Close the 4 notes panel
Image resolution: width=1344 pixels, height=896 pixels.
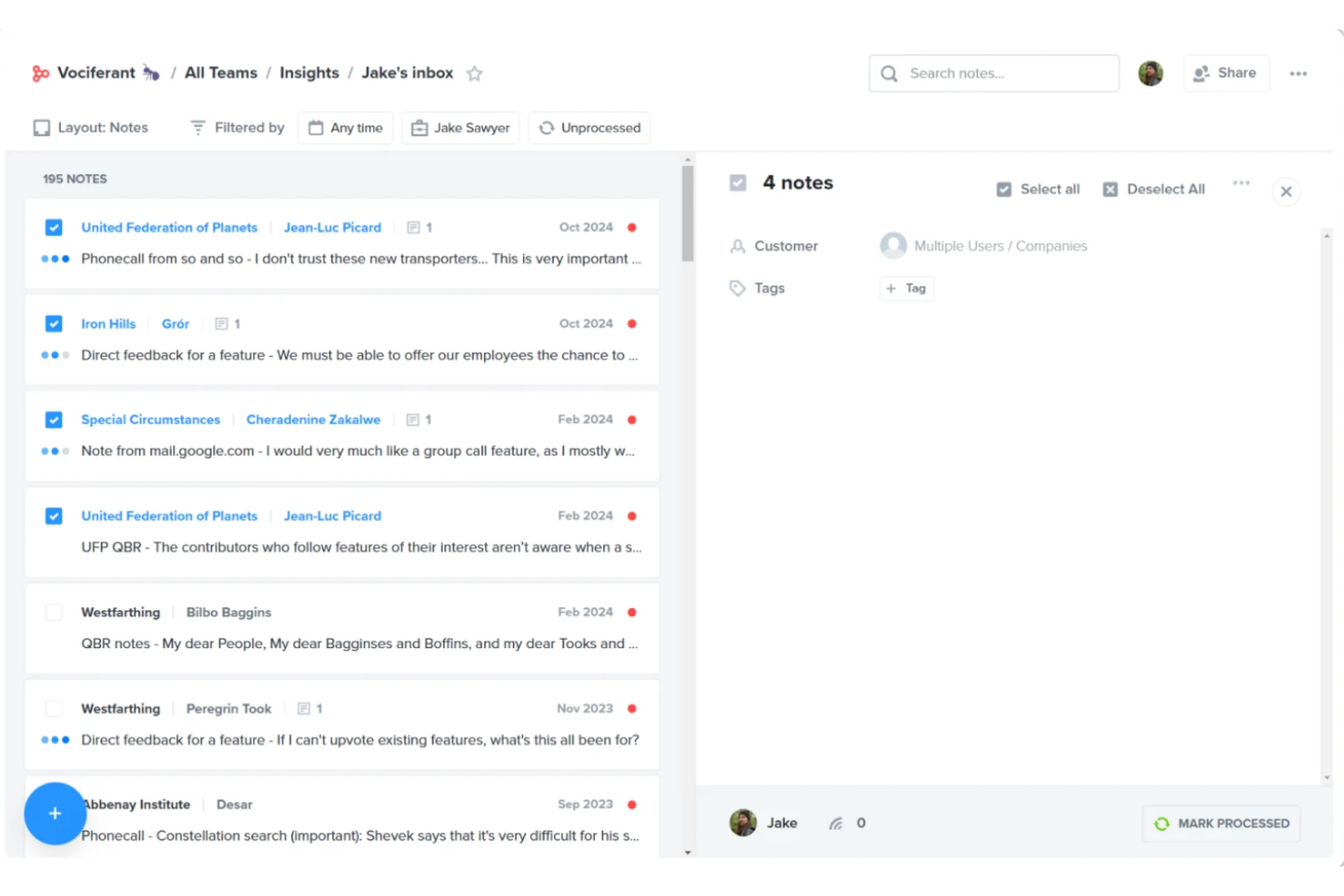tap(1286, 192)
